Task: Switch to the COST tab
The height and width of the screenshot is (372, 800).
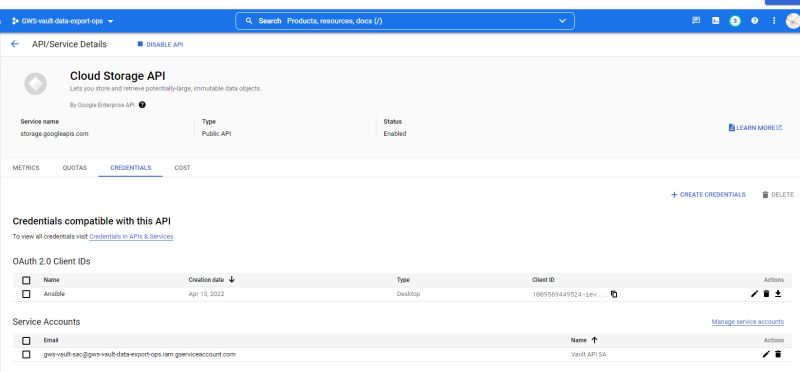Action: 182,168
